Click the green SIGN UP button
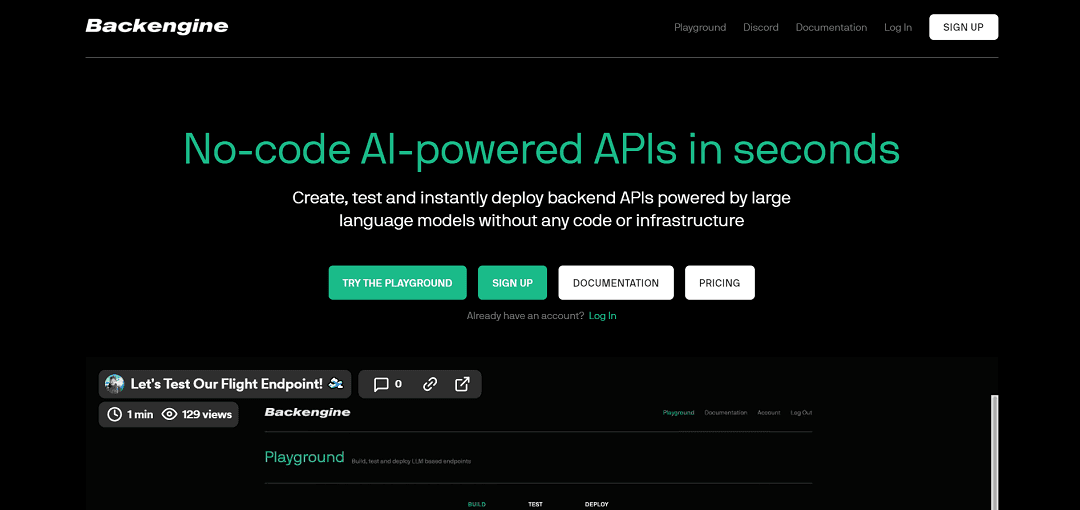Screen dimensions: 1080x510 coord(512,283)
